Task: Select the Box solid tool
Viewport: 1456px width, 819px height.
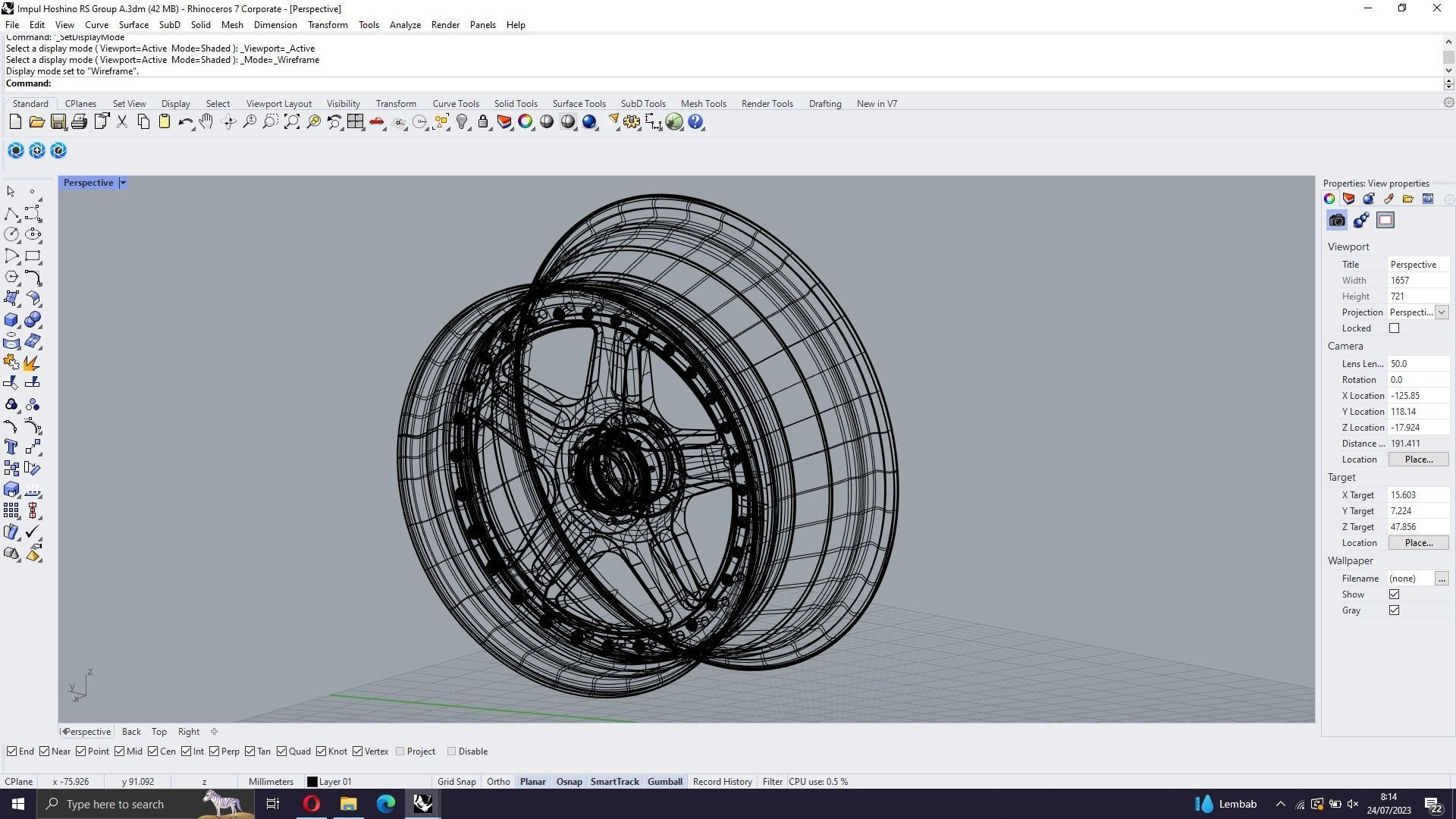Action: pos(11,320)
